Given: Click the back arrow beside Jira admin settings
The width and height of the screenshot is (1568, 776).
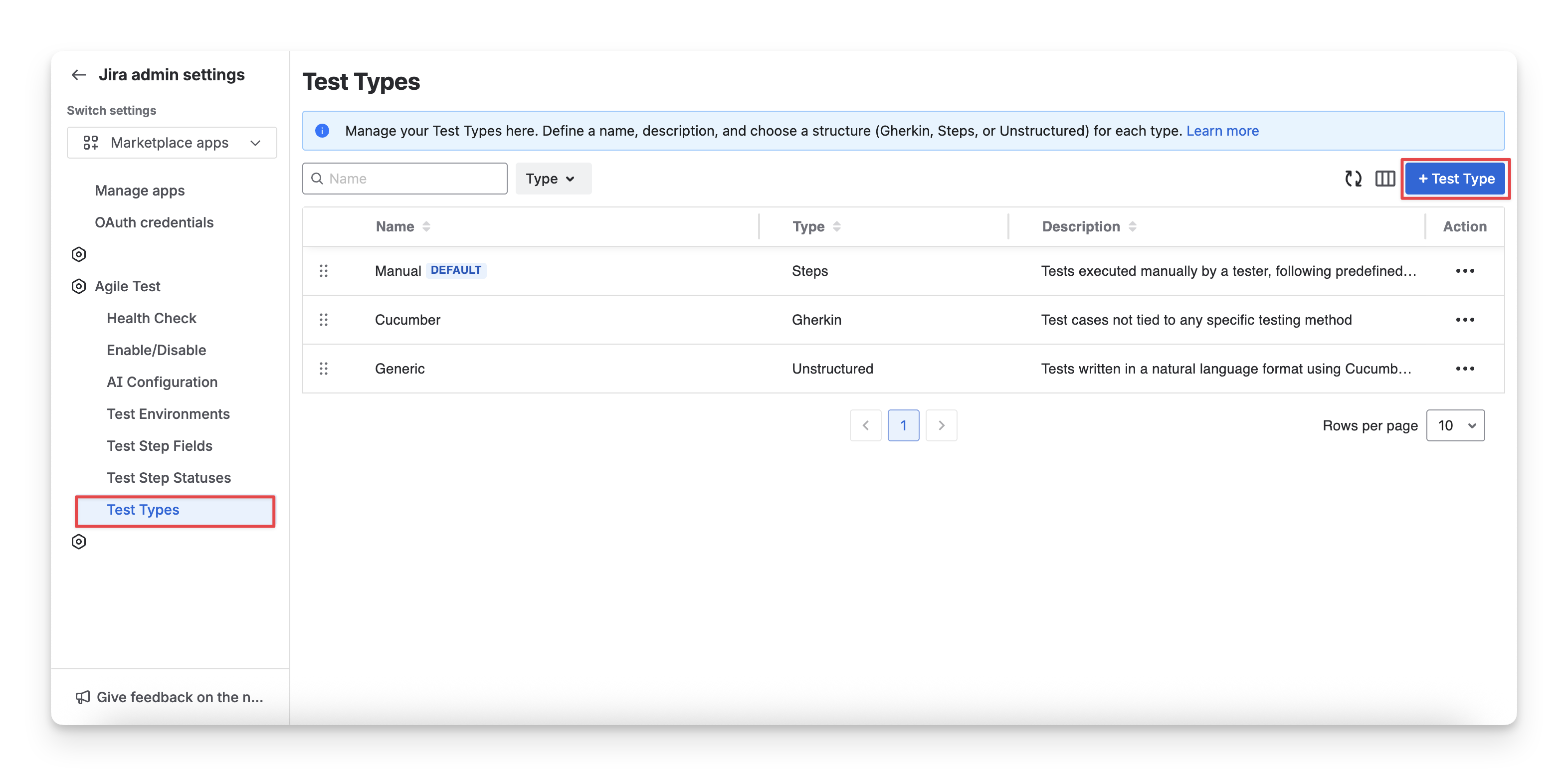Looking at the screenshot, I should 78,75.
